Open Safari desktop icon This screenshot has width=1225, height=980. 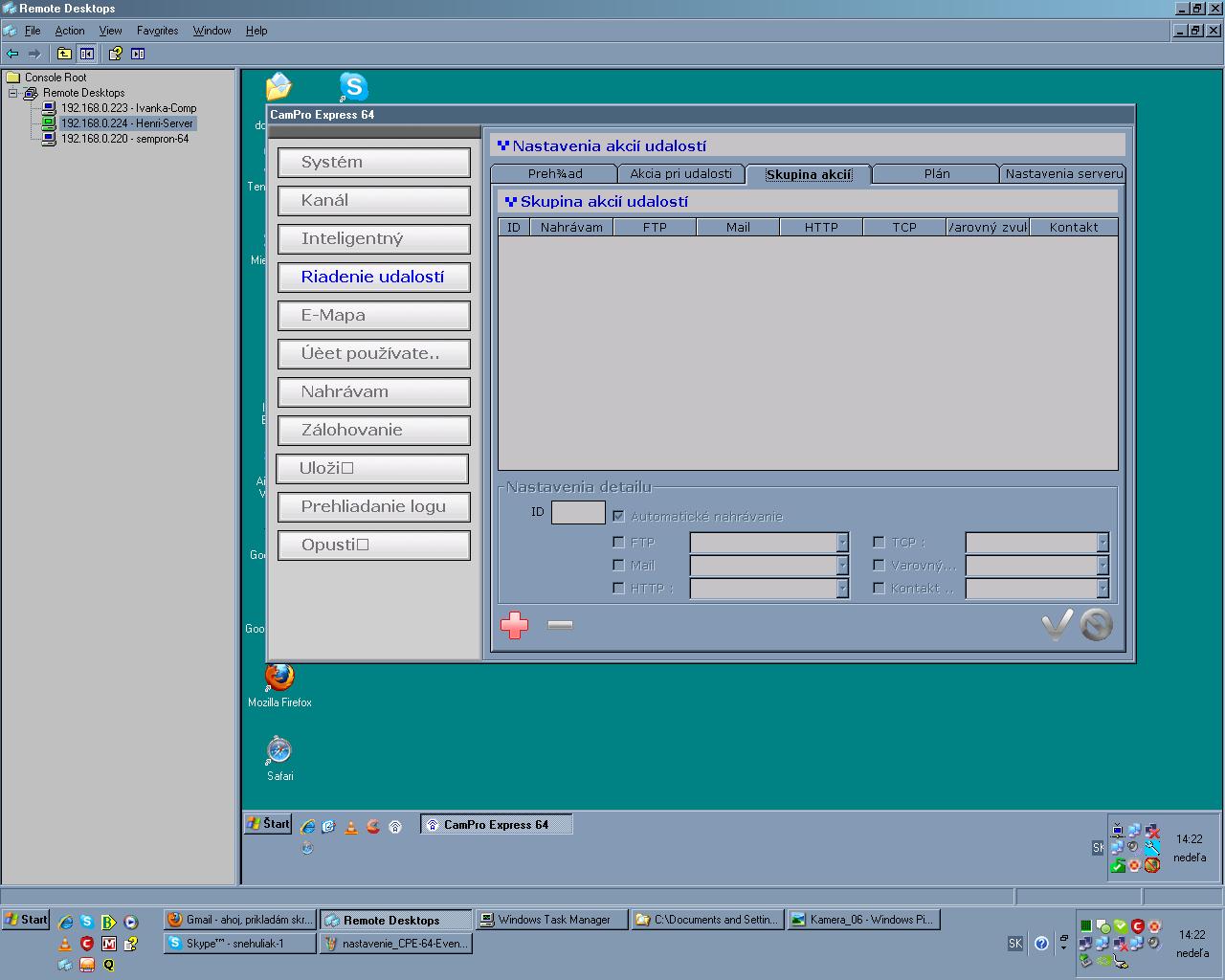coord(279,751)
